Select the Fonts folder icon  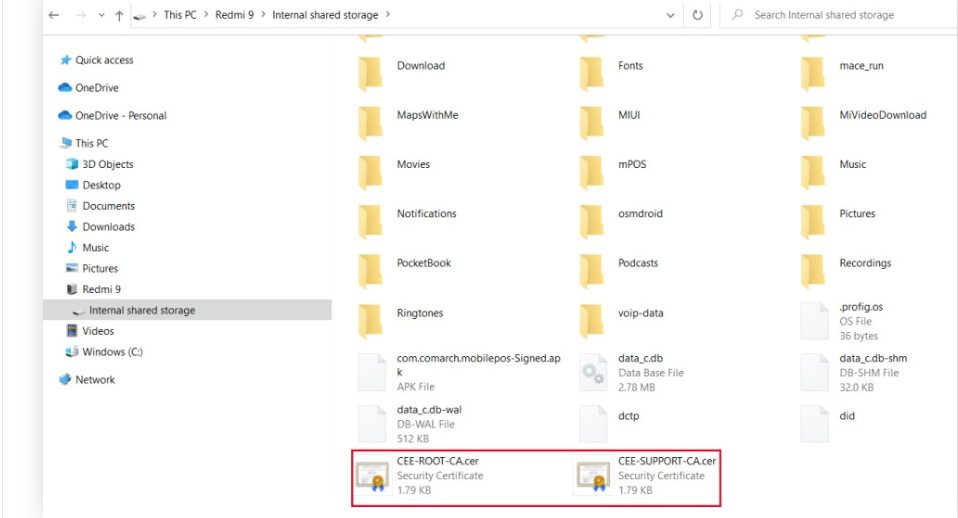tap(591, 72)
